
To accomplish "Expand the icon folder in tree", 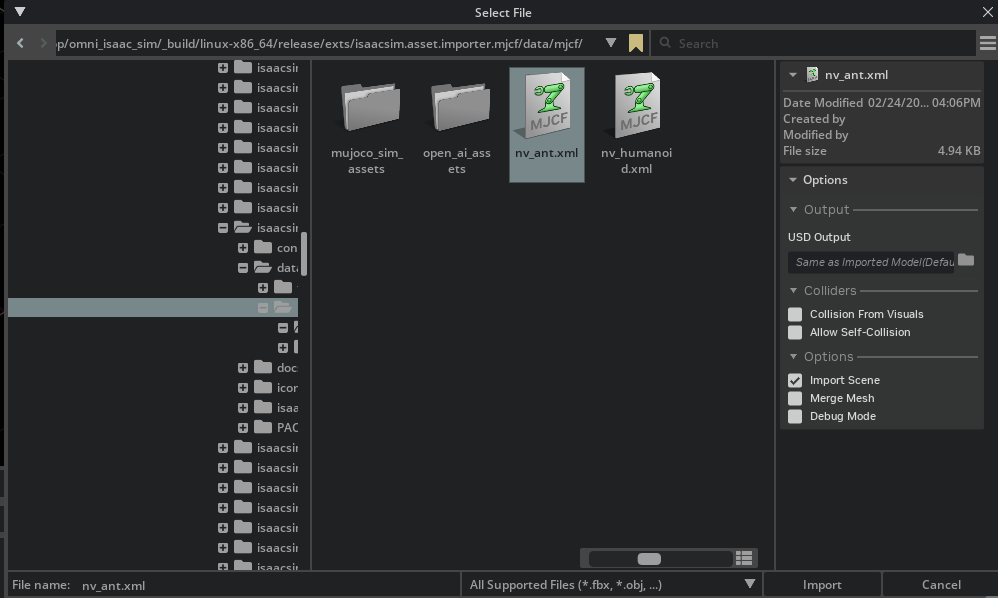I will [x=242, y=387].
